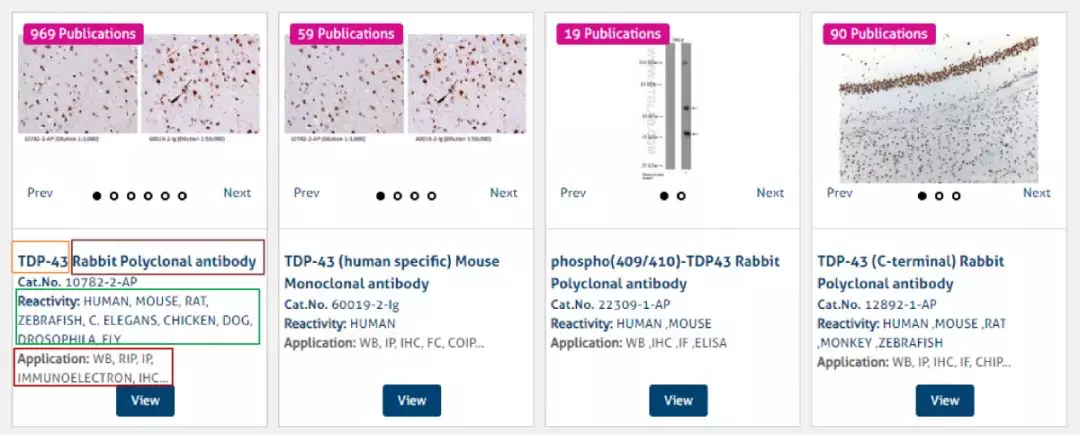1080x435 pixels.
Task: Select last carousel dot in first product card
Action: click(182, 196)
